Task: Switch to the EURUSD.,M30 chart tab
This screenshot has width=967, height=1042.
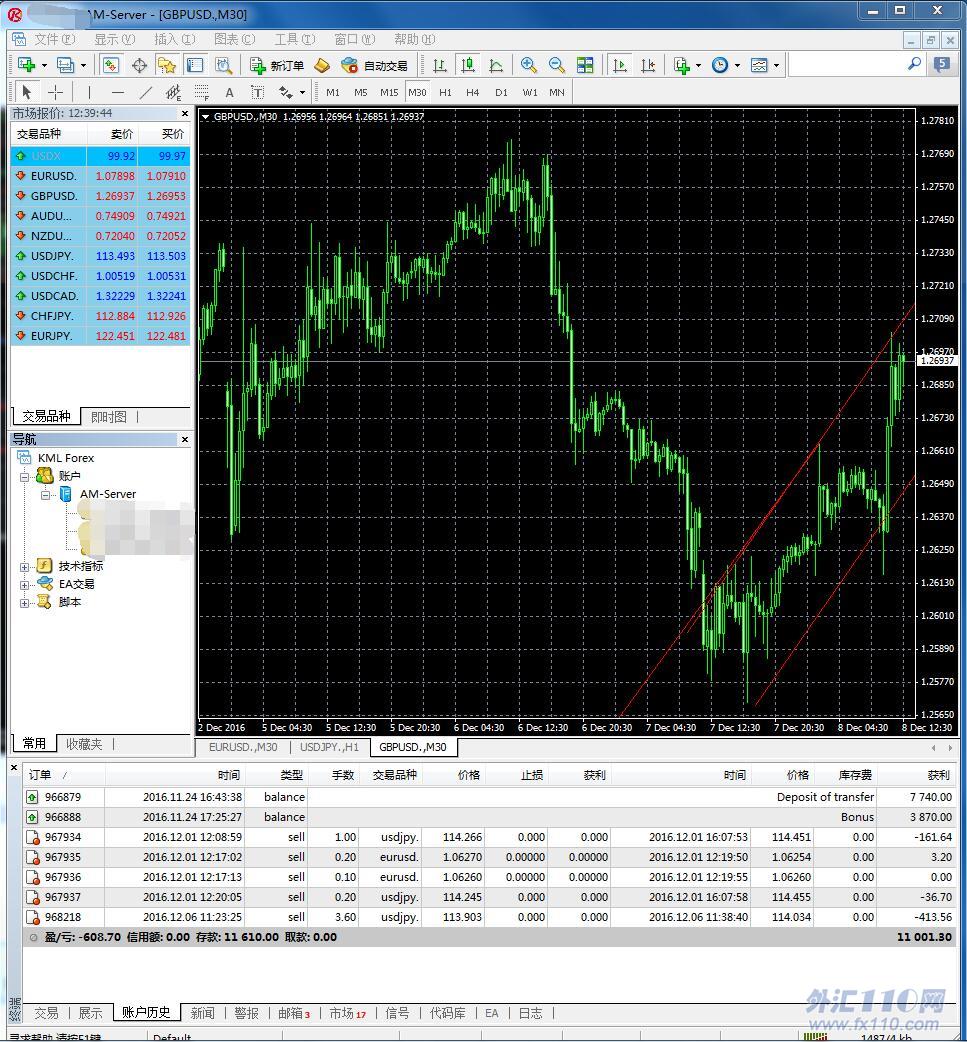Action: tap(243, 747)
